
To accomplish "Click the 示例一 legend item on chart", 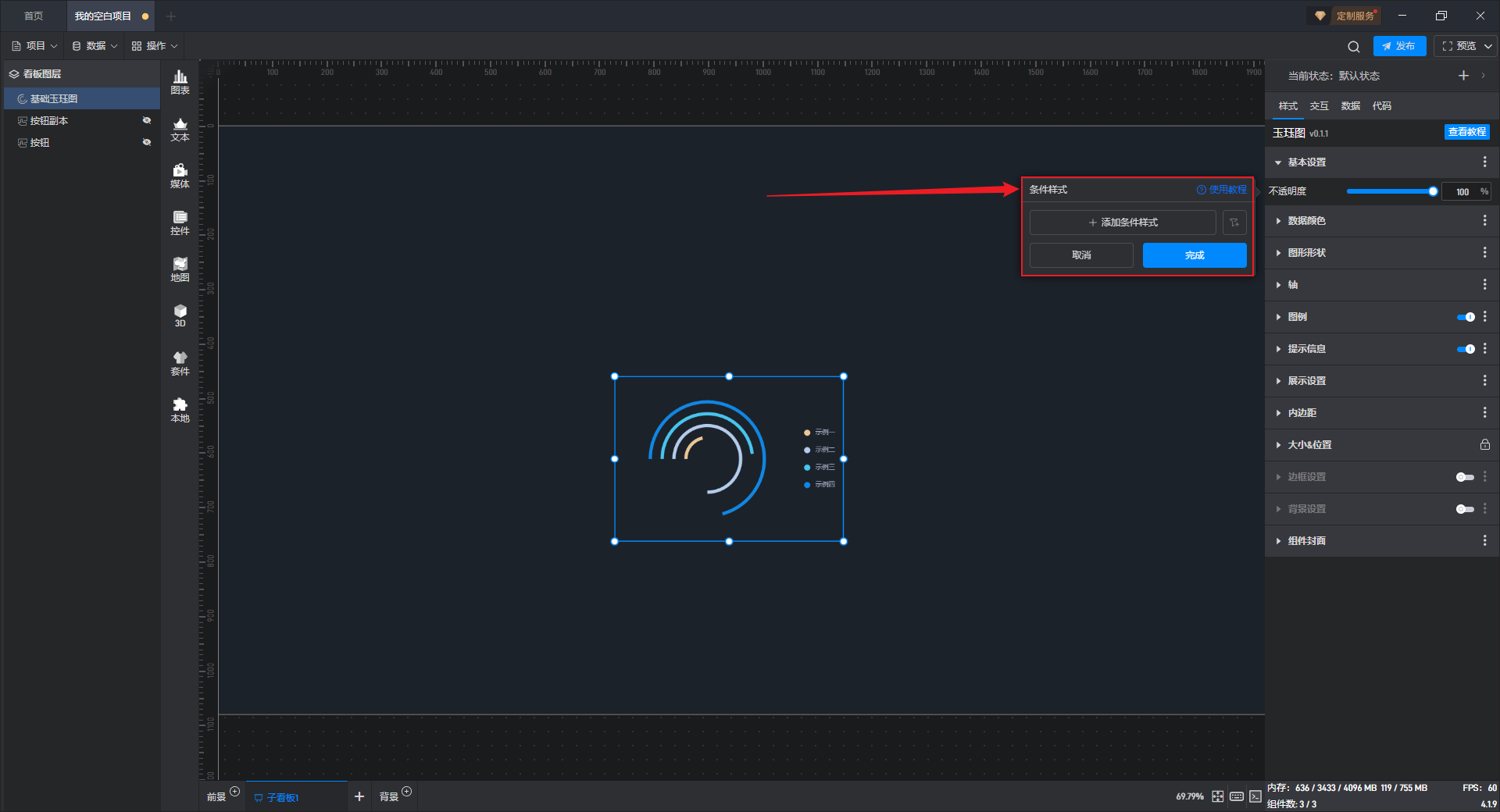I will 819,433.
